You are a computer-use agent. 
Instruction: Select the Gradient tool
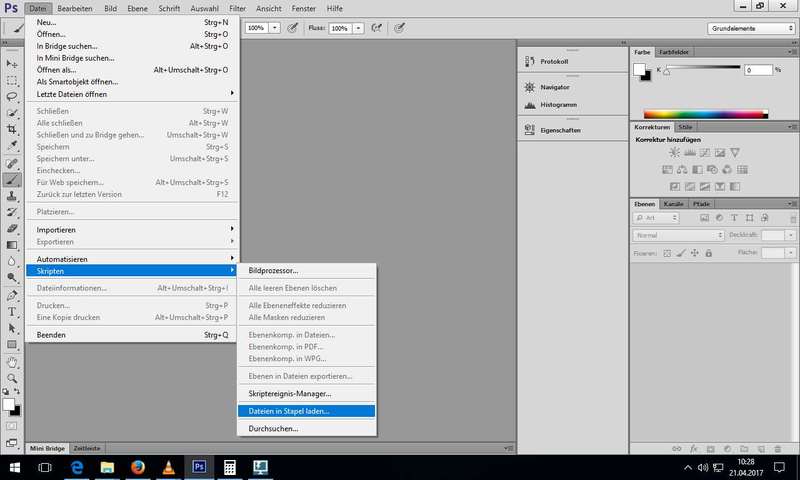click(12, 245)
